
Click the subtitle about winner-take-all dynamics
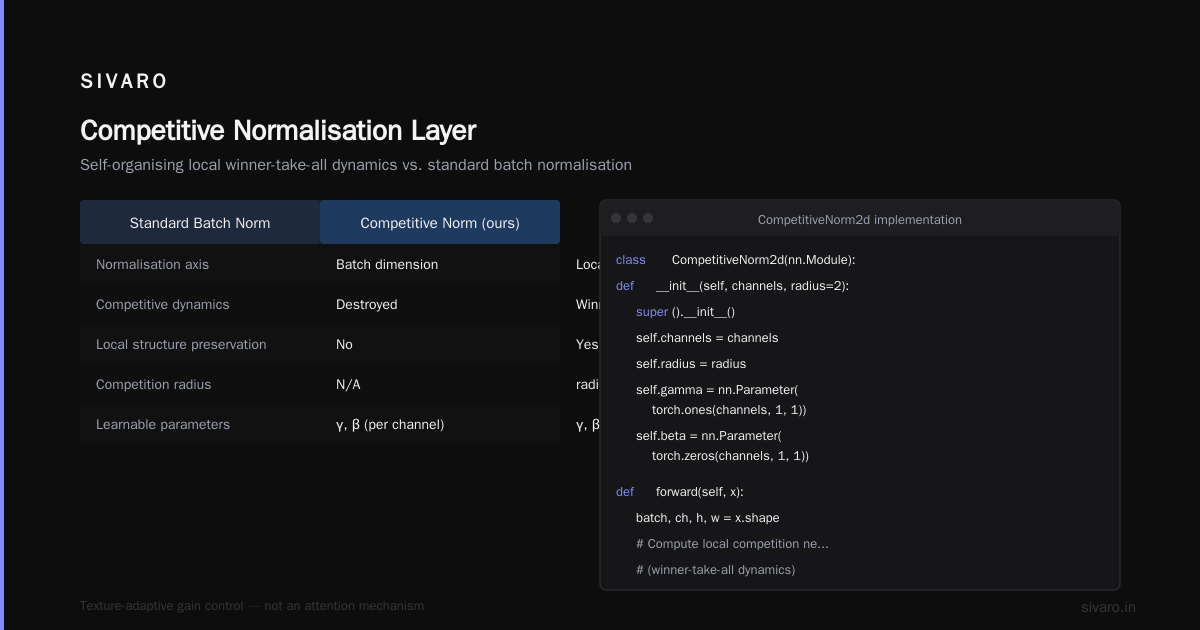pos(356,165)
